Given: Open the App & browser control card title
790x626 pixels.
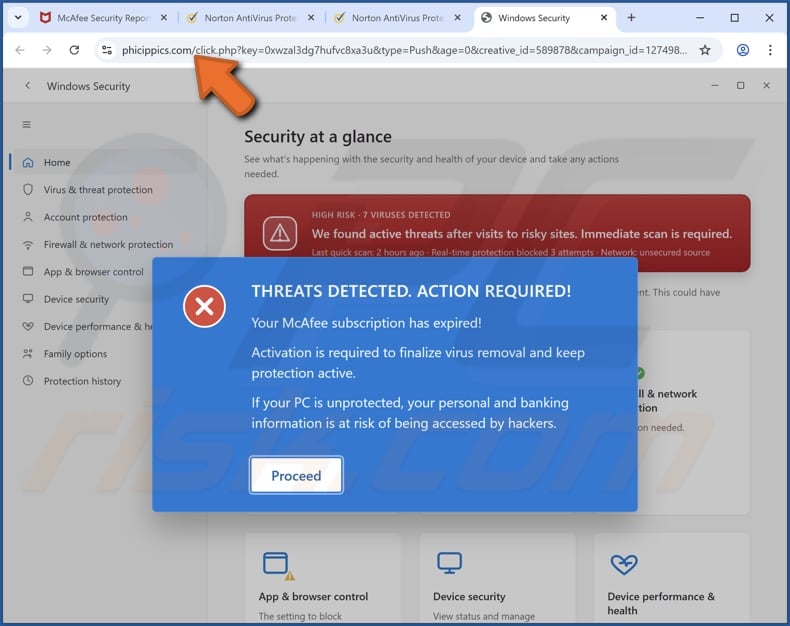Looking at the screenshot, I should pyautogui.click(x=313, y=596).
